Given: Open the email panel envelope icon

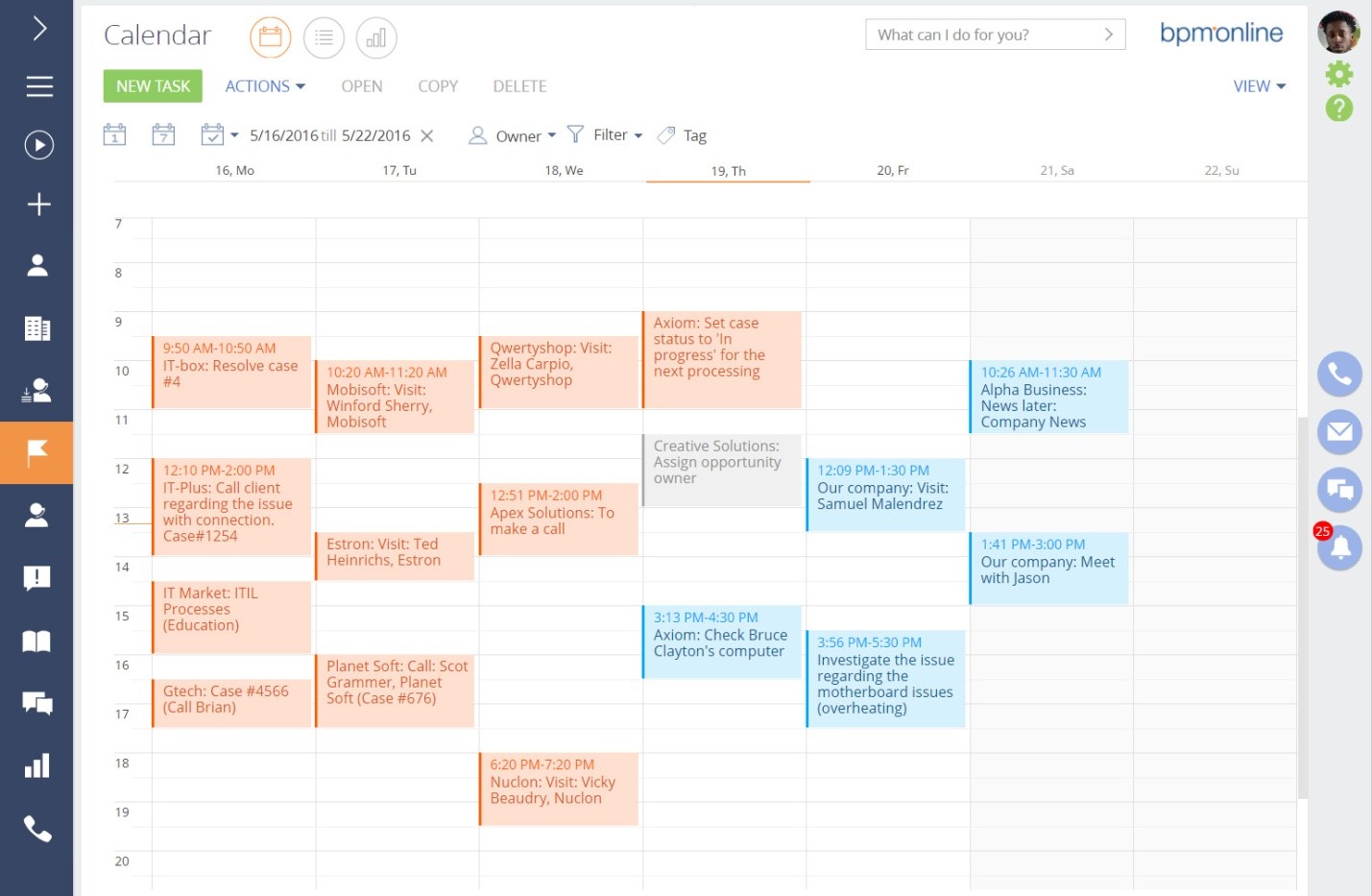Looking at the screenshot, I should [x=1339, y=432].
